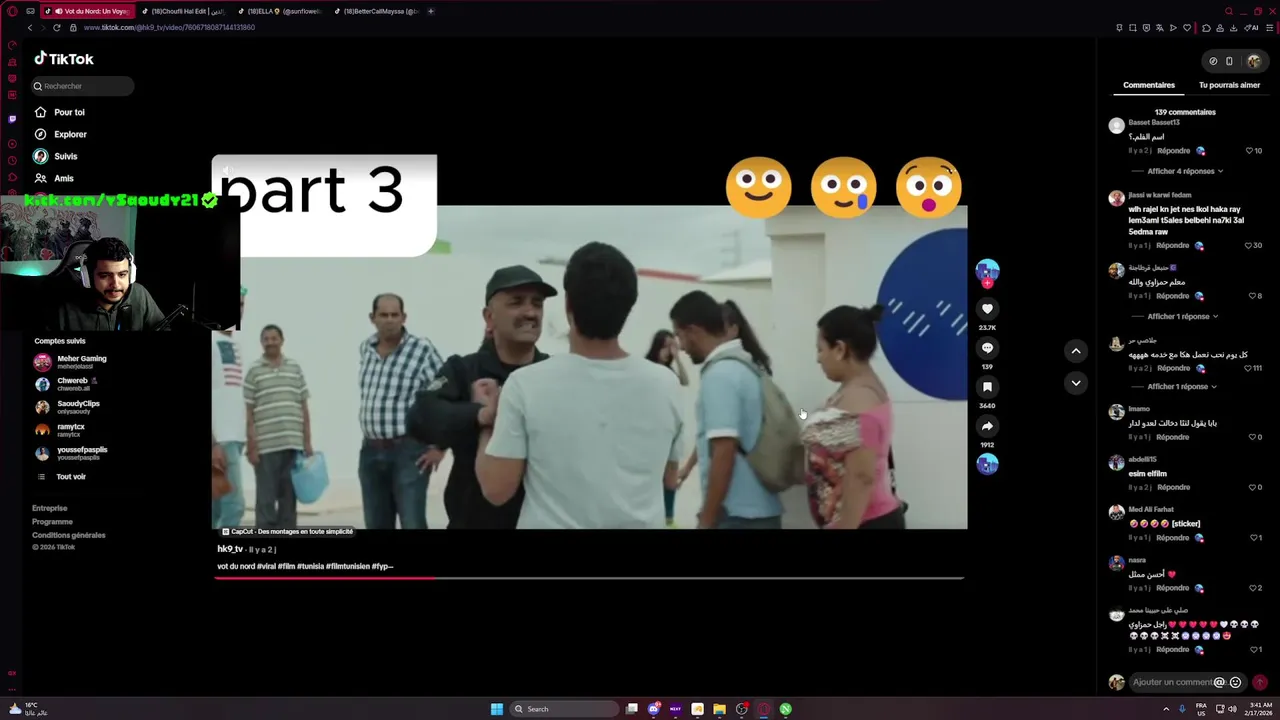The width and height of the screenshot is (1280, 720).
Task: Open the browser extensions cube icon
Action: point(1207,28)
